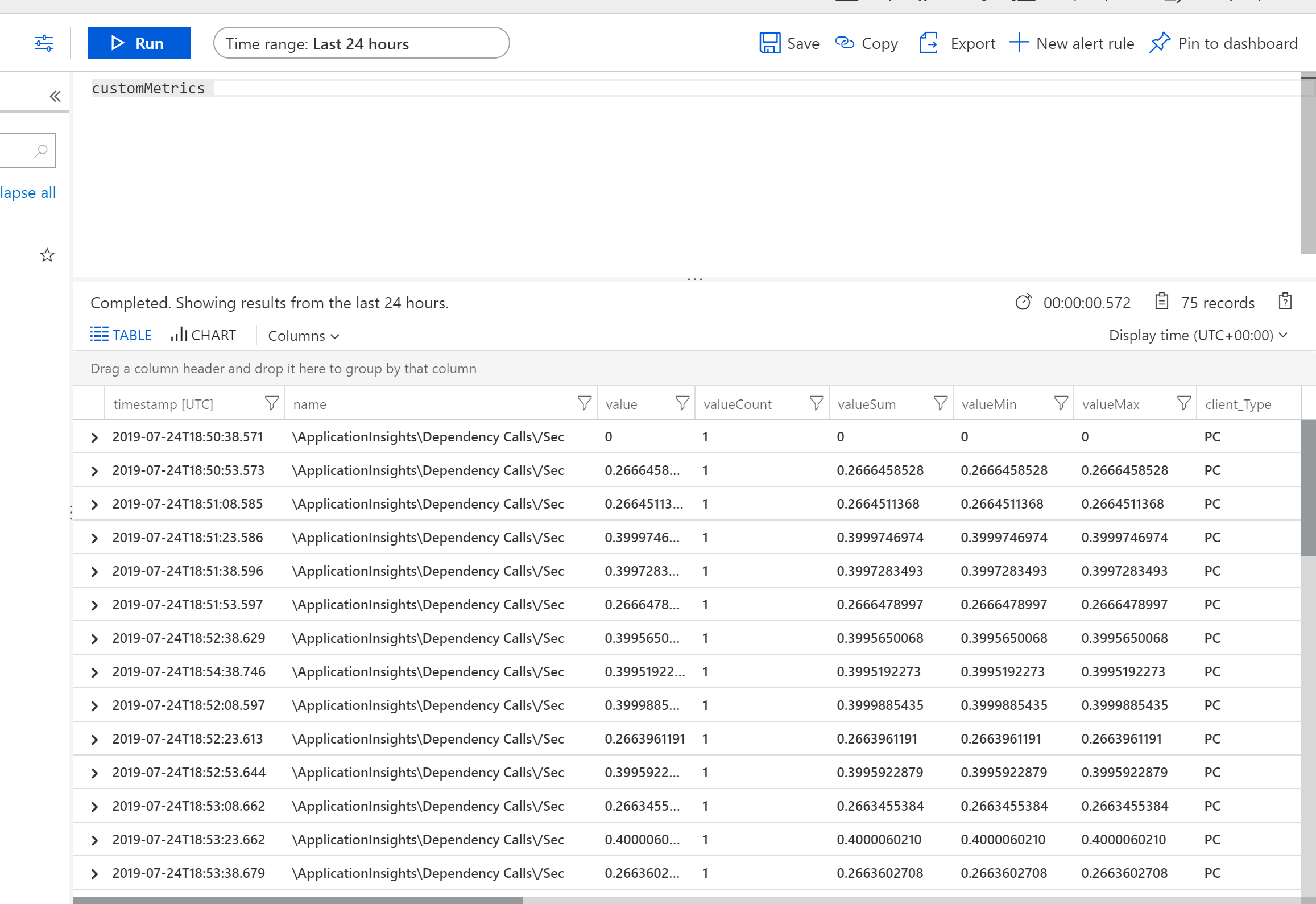The image size is (1316, 904).
Task: Expand the row with timestamp 18:50:38.571
Action: pos(94,437)
